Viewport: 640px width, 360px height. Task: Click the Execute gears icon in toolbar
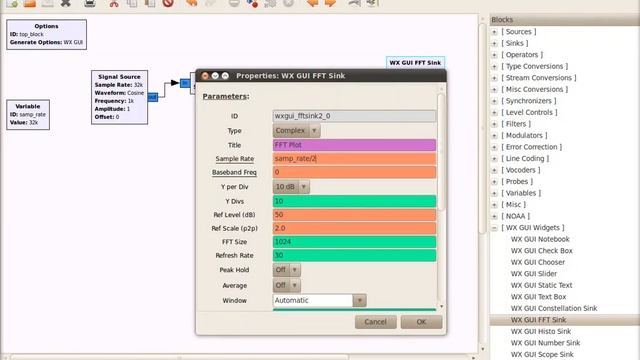pyautogui.click(x=270, y=3)
